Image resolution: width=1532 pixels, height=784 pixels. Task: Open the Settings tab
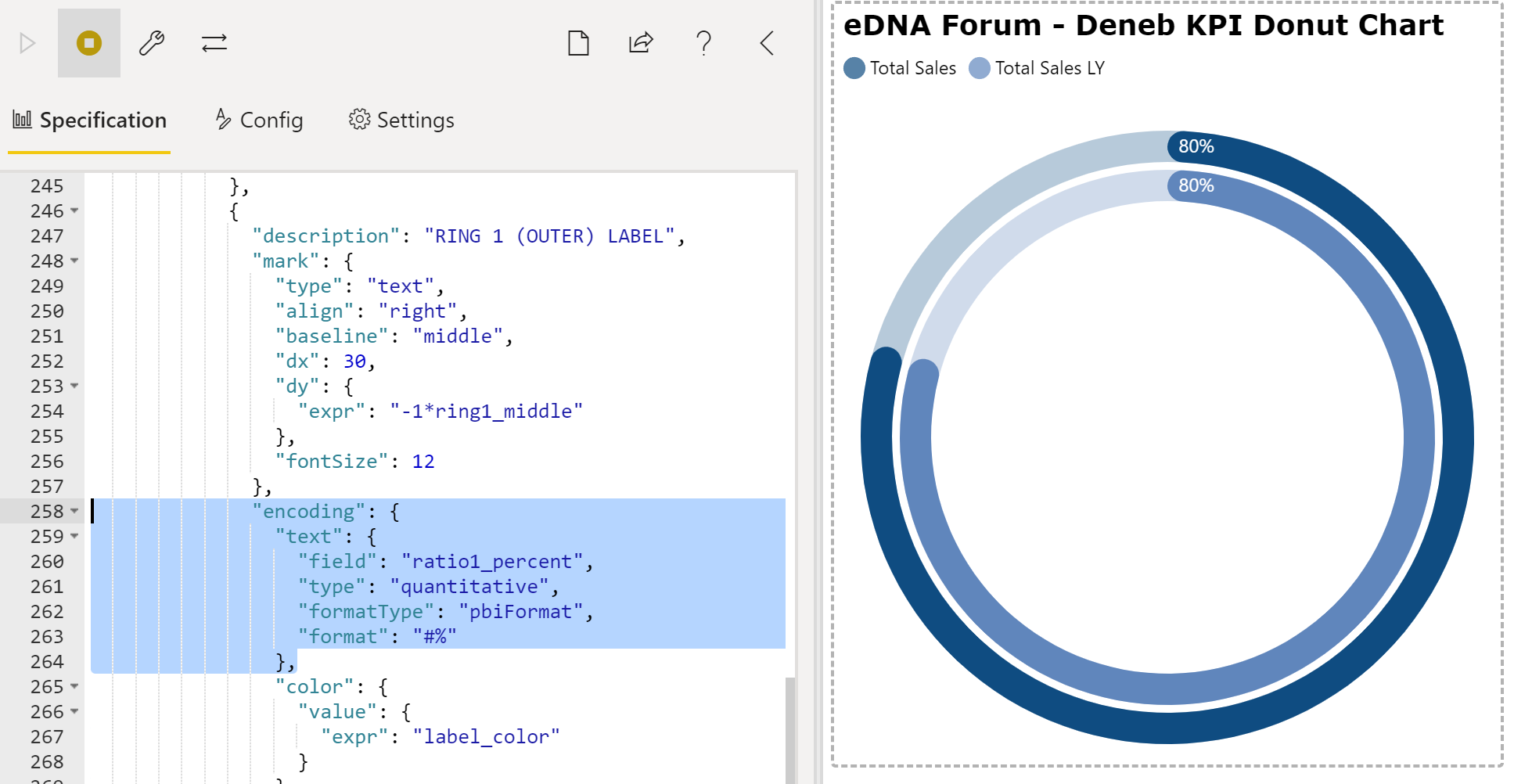[401, 120]
